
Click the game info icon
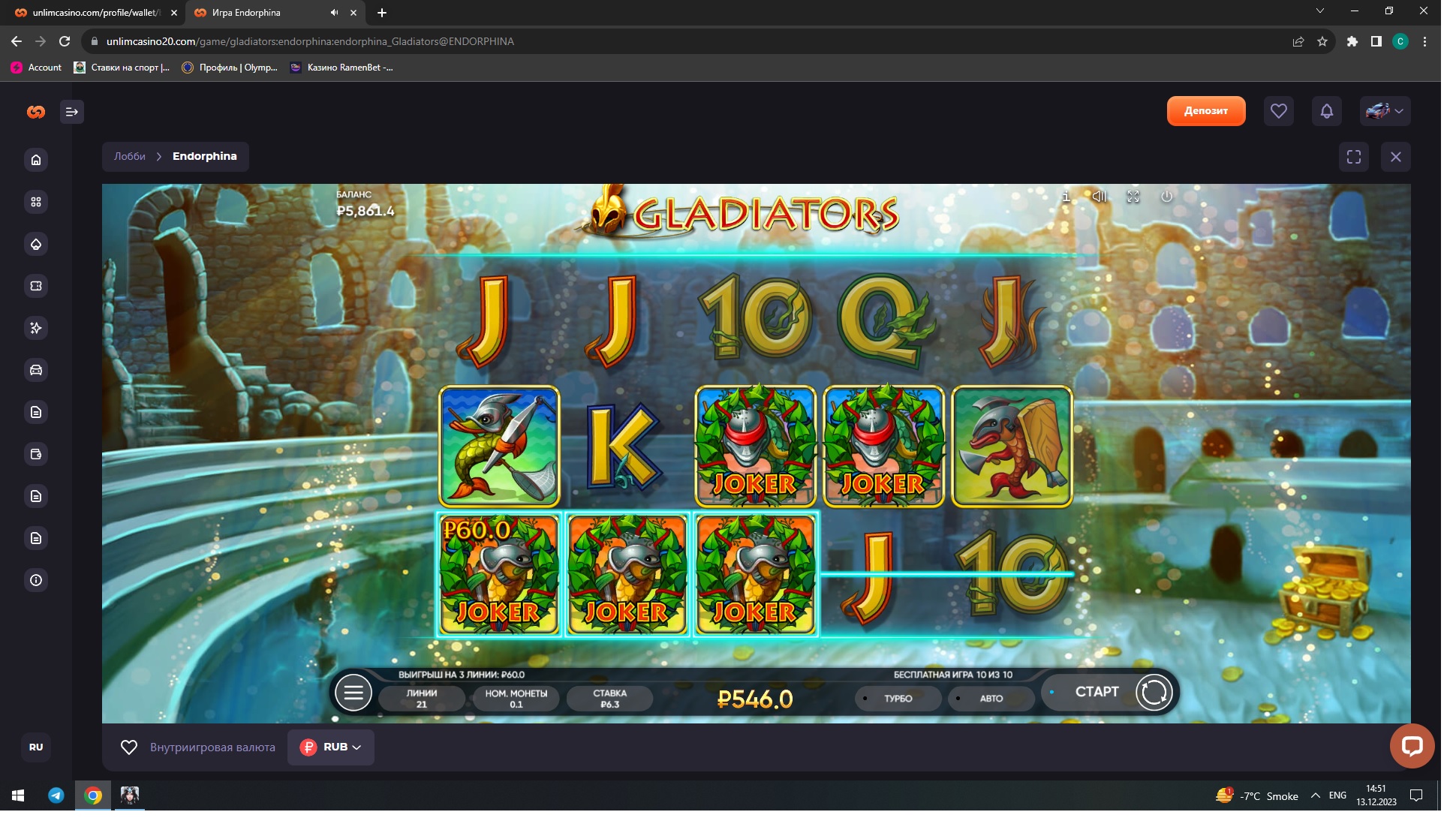(1066, 197)
